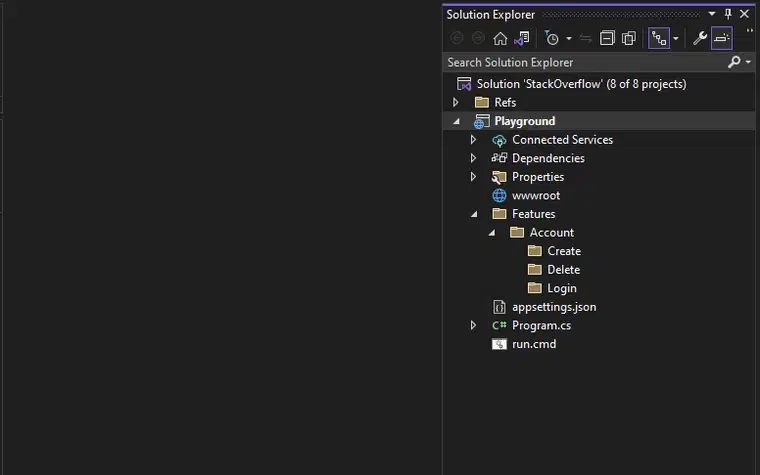Click the Playground web project icon
The image size is (760, 475).
coord(481,121)
